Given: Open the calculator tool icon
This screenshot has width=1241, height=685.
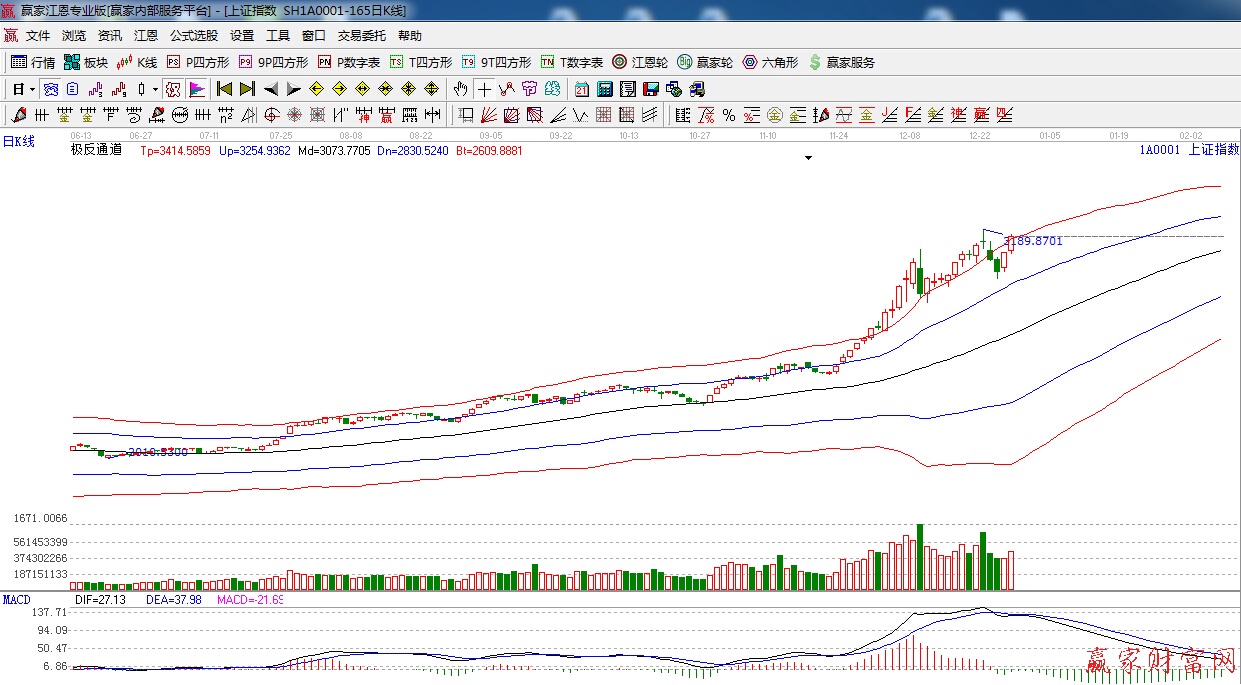Looking at the screenshot, I should 604,89.
